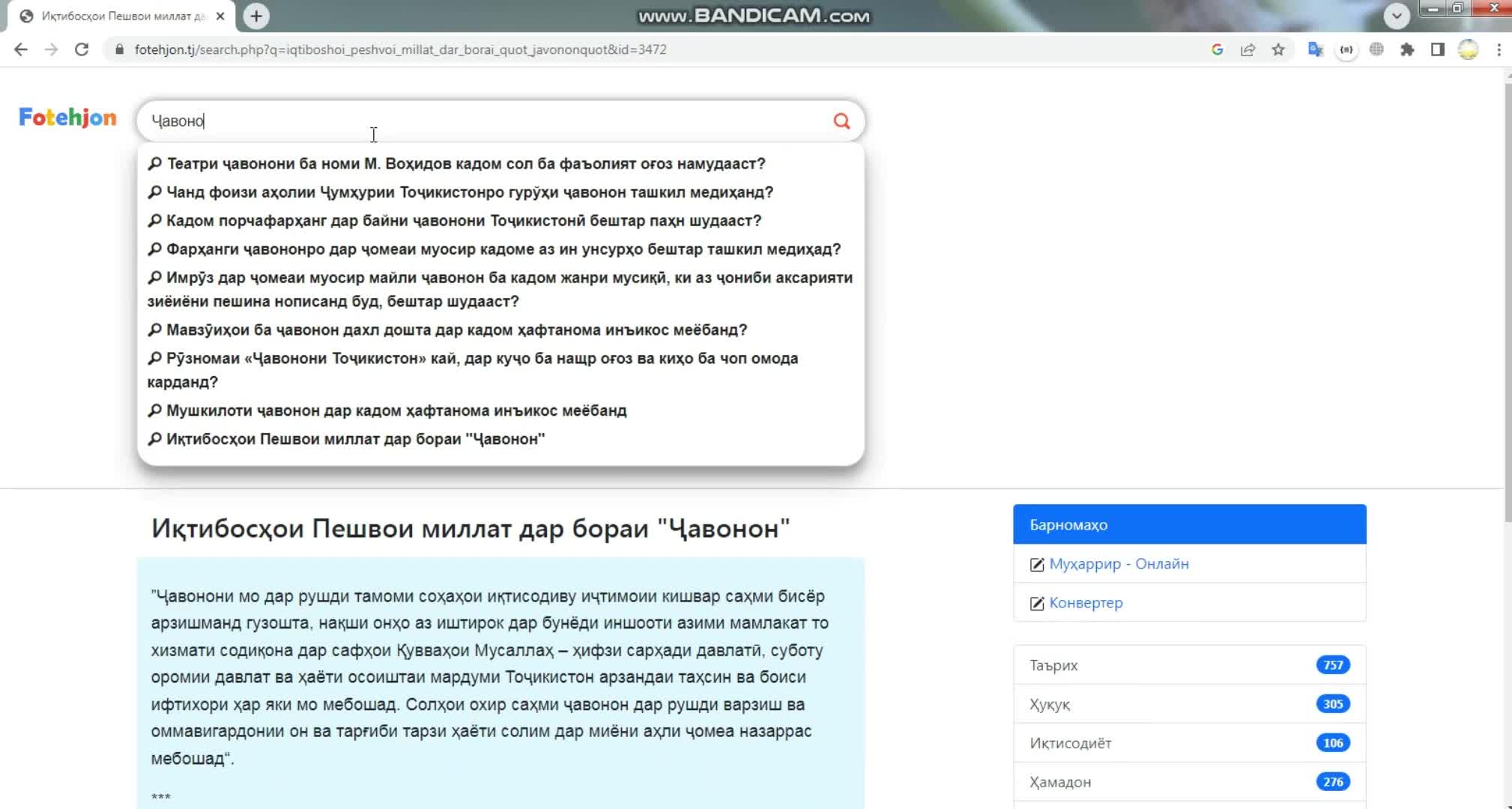This screenshot has height=809, width=1512.
Task: Click the fotehjon.tj address bar URL
Action: (x=400, y=49)
